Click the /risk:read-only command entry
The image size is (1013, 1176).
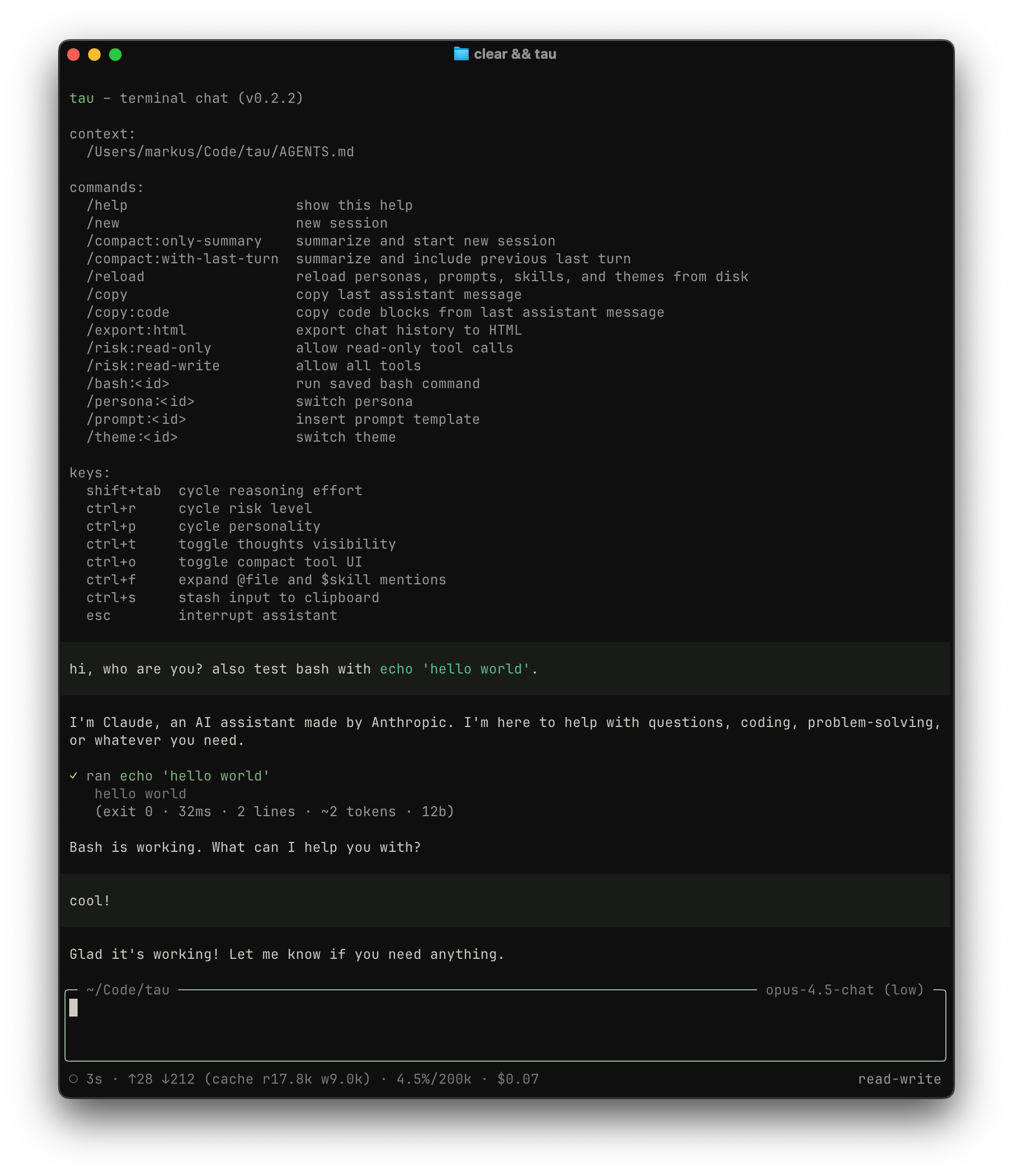[x=148, y=348]
